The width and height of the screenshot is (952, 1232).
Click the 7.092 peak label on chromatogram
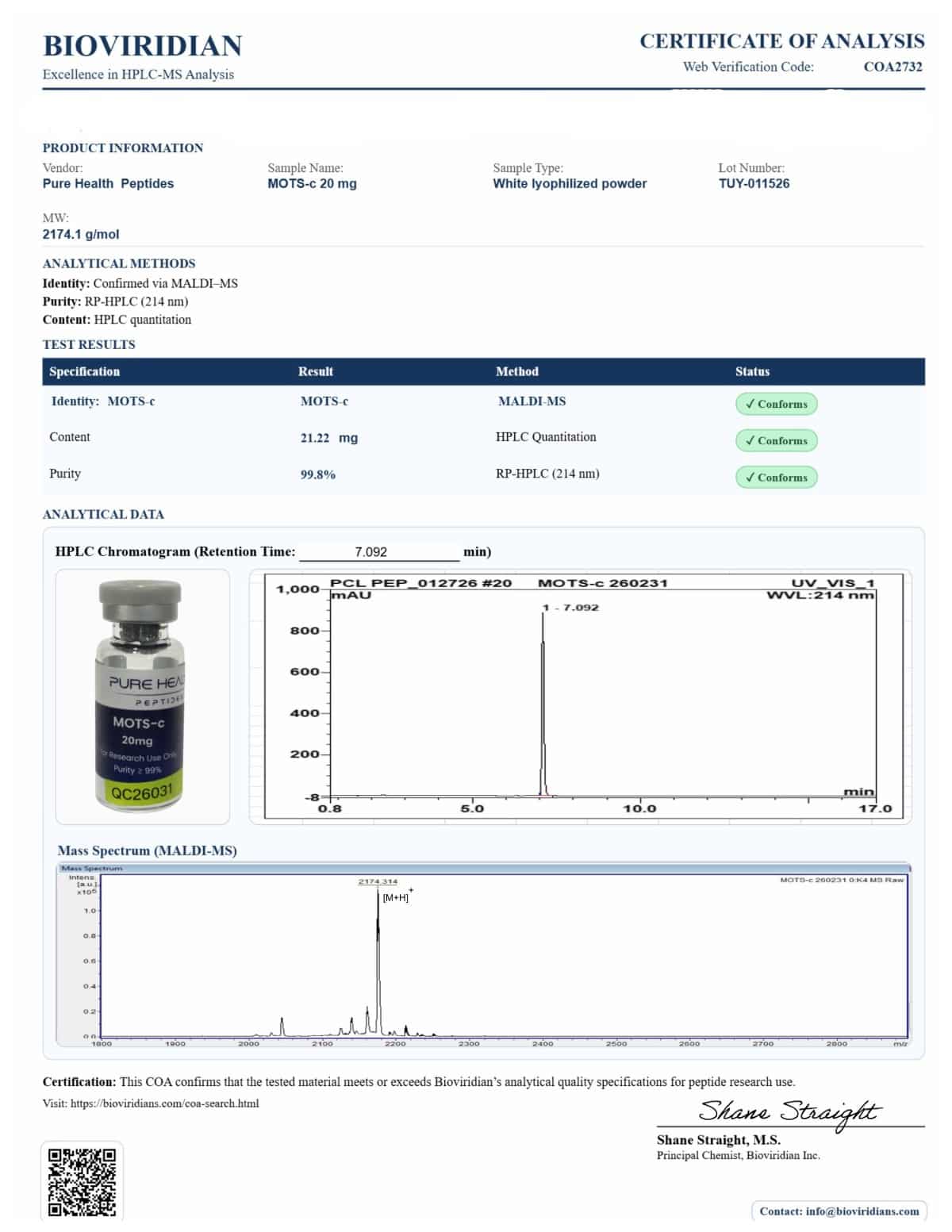(x=571, y=608)
